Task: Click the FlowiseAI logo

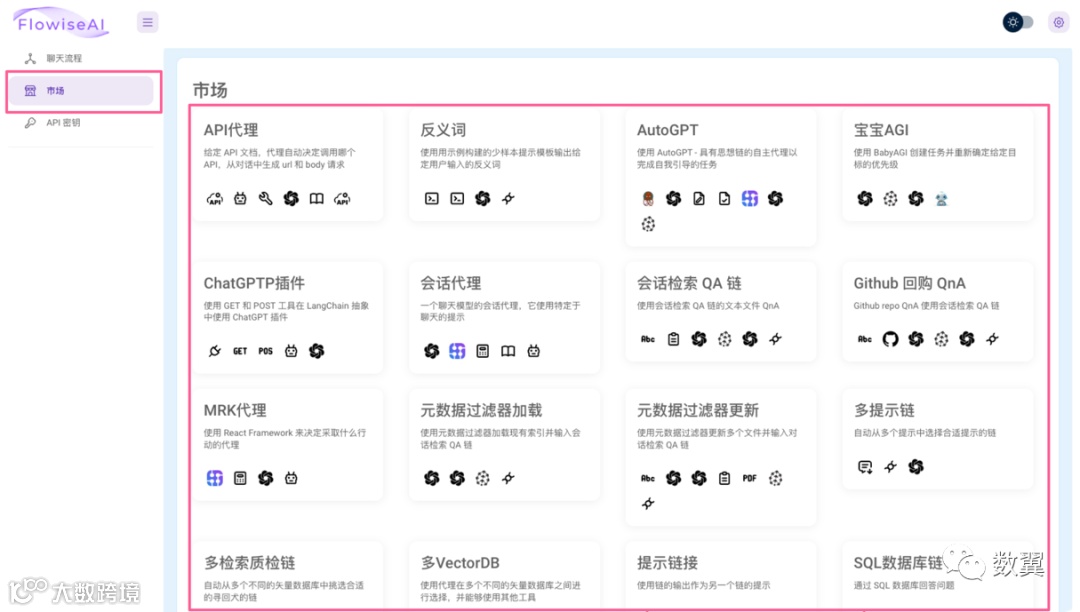Action: [61, 23]
